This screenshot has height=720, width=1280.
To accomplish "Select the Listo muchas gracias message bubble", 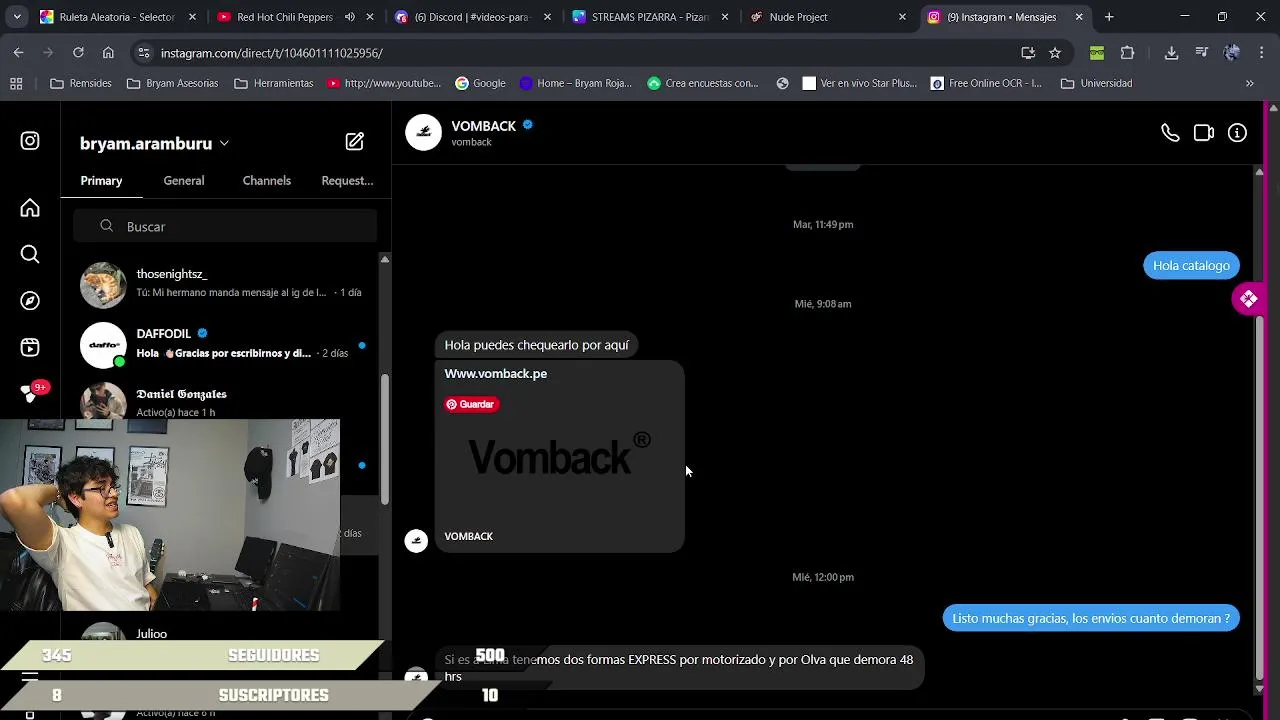I will 1091,619.
